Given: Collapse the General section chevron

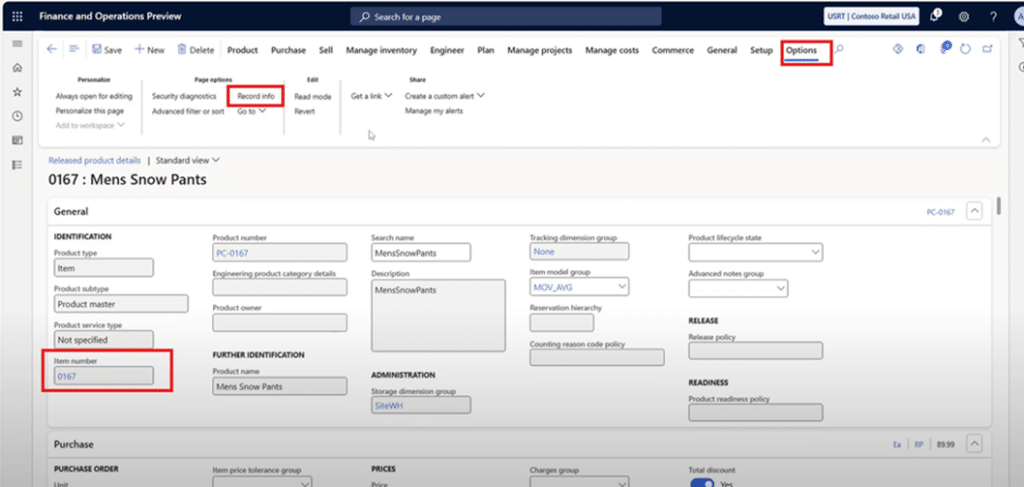Looking at the screenshot, I should [974, 212].
